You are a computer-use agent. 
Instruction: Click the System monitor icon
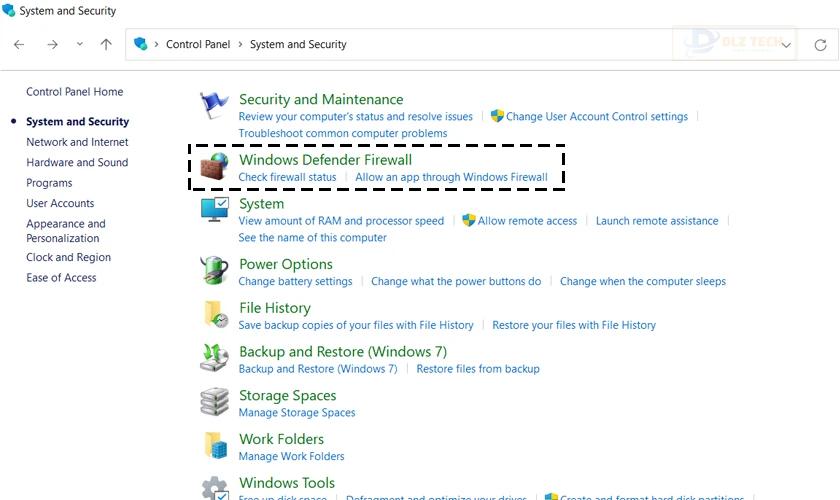215,210
